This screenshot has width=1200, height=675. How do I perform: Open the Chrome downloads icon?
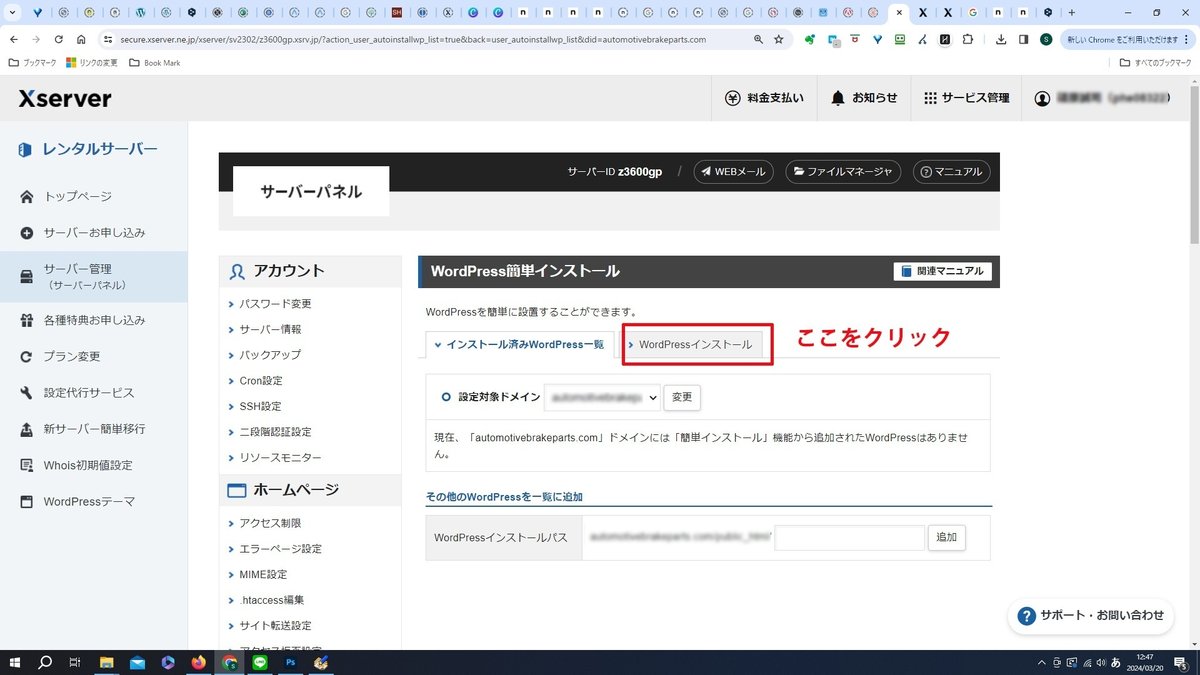[1002, 39]
